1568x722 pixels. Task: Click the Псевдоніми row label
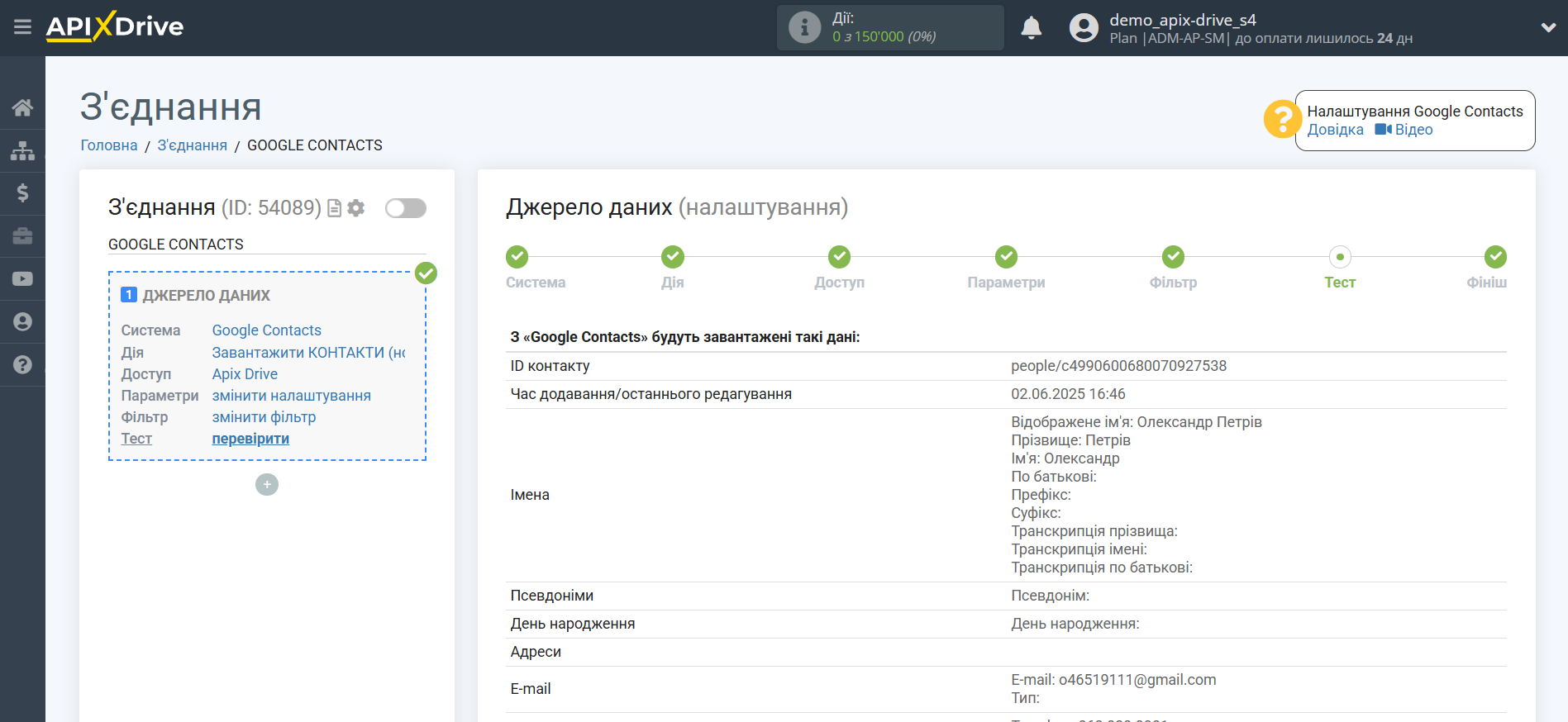coord(551,596)
